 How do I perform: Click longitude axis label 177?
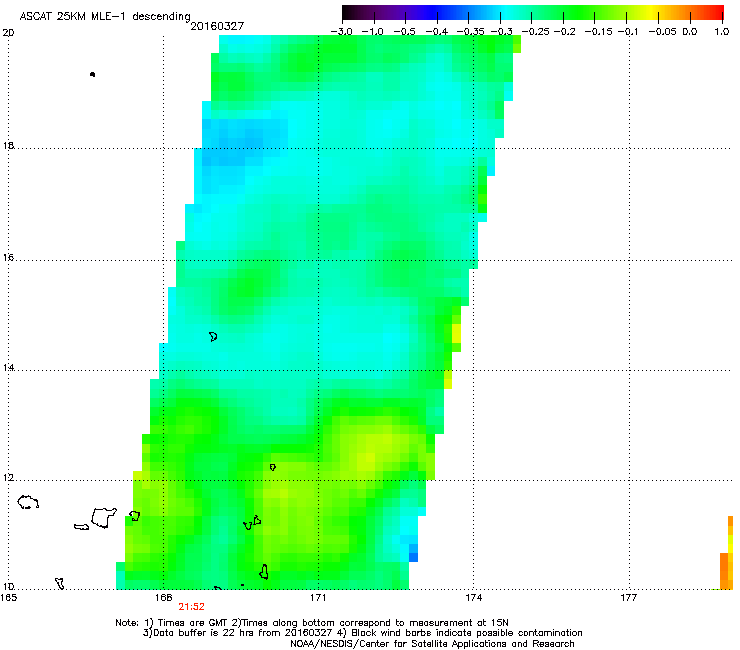628,598
